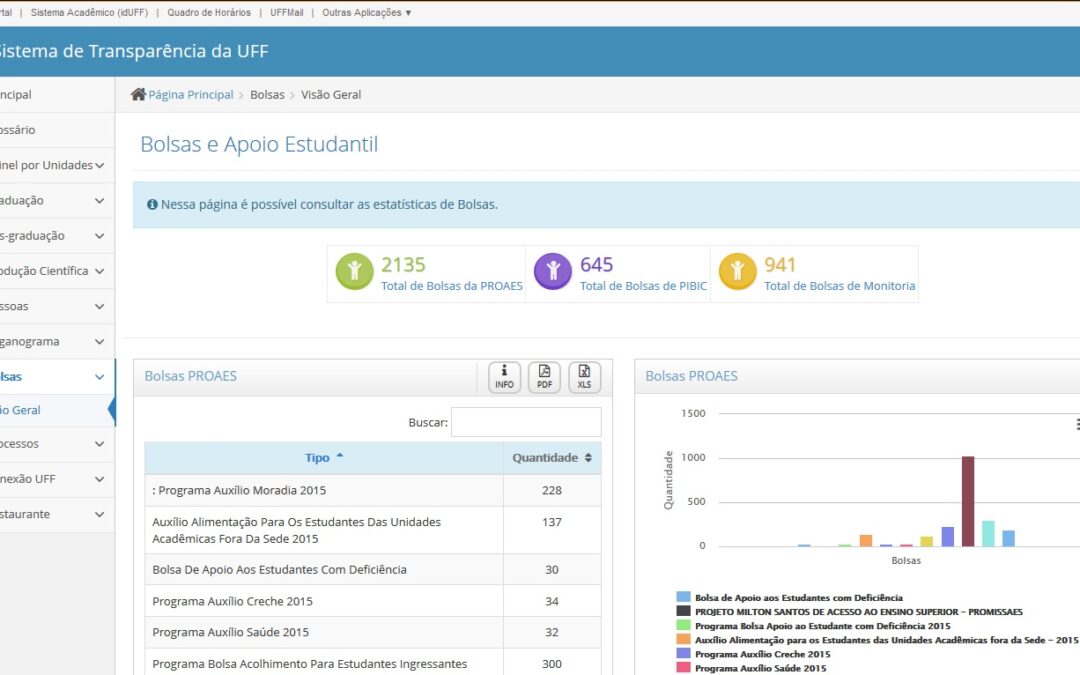Sort the table by Quantidade column
Viewport: 1080px width, 675px height.
552,458
